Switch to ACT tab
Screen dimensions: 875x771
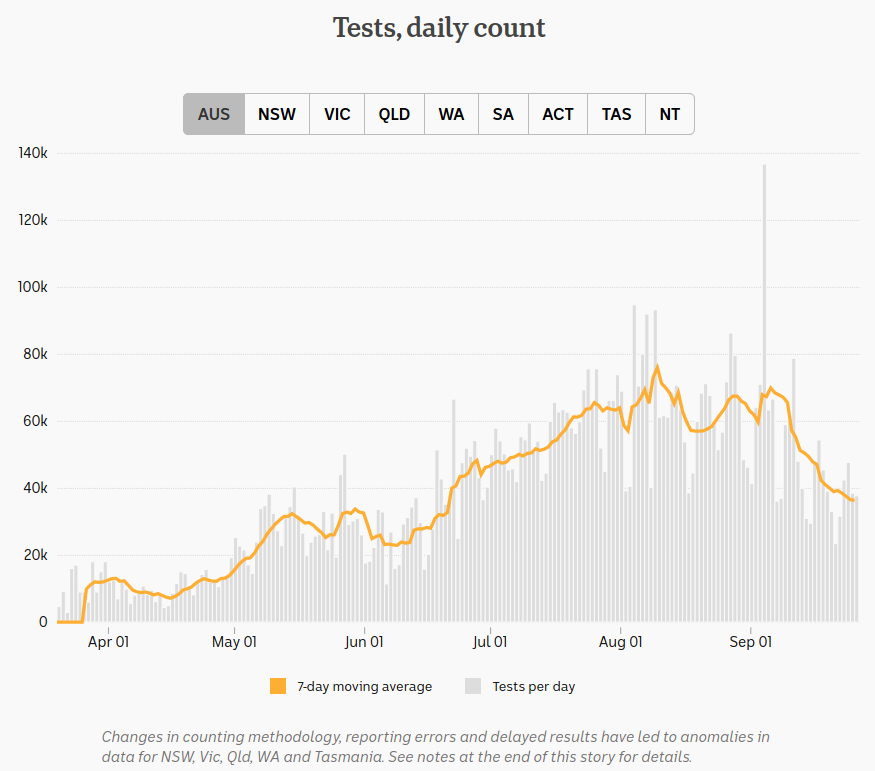coord(558,114)
